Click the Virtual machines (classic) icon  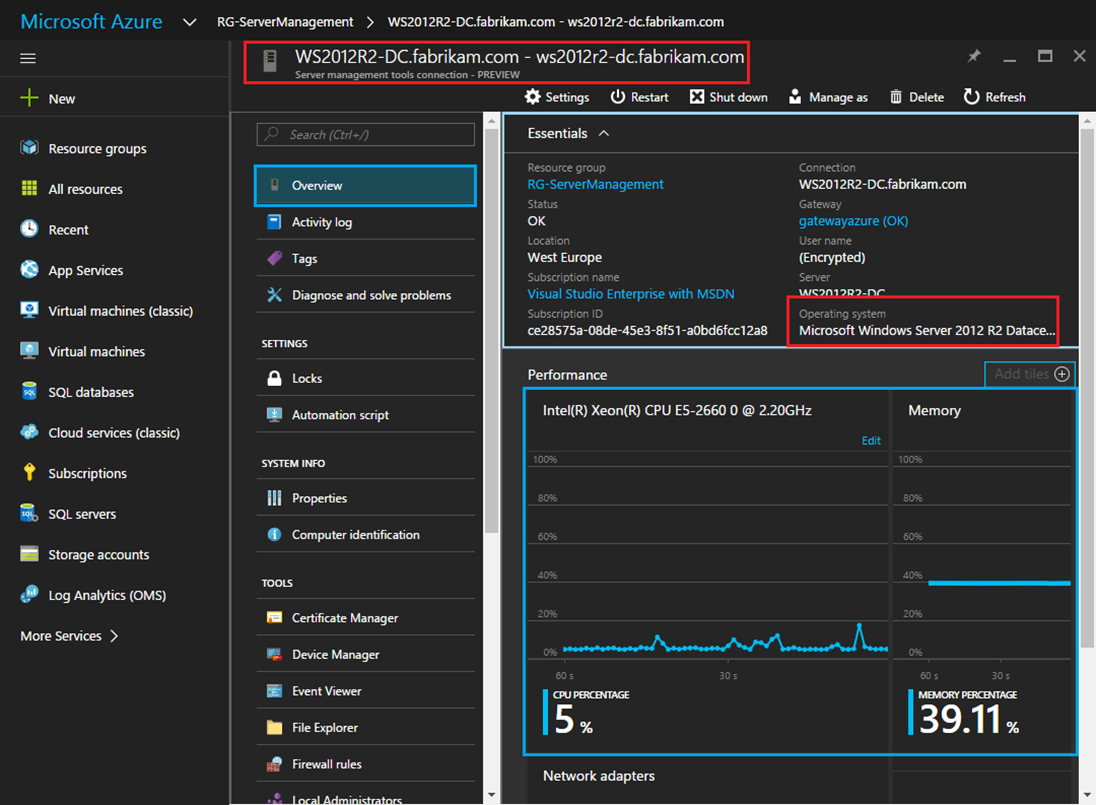click(x=29, y=310)
